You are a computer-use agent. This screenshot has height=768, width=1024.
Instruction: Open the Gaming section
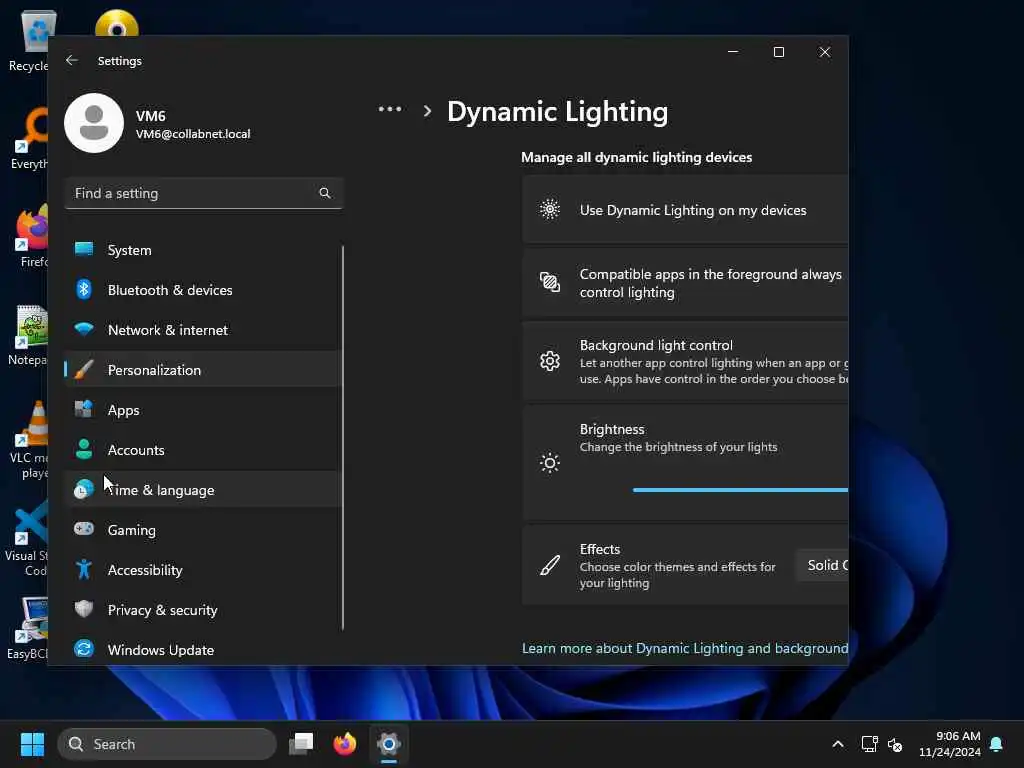click(x=203, y=529)
